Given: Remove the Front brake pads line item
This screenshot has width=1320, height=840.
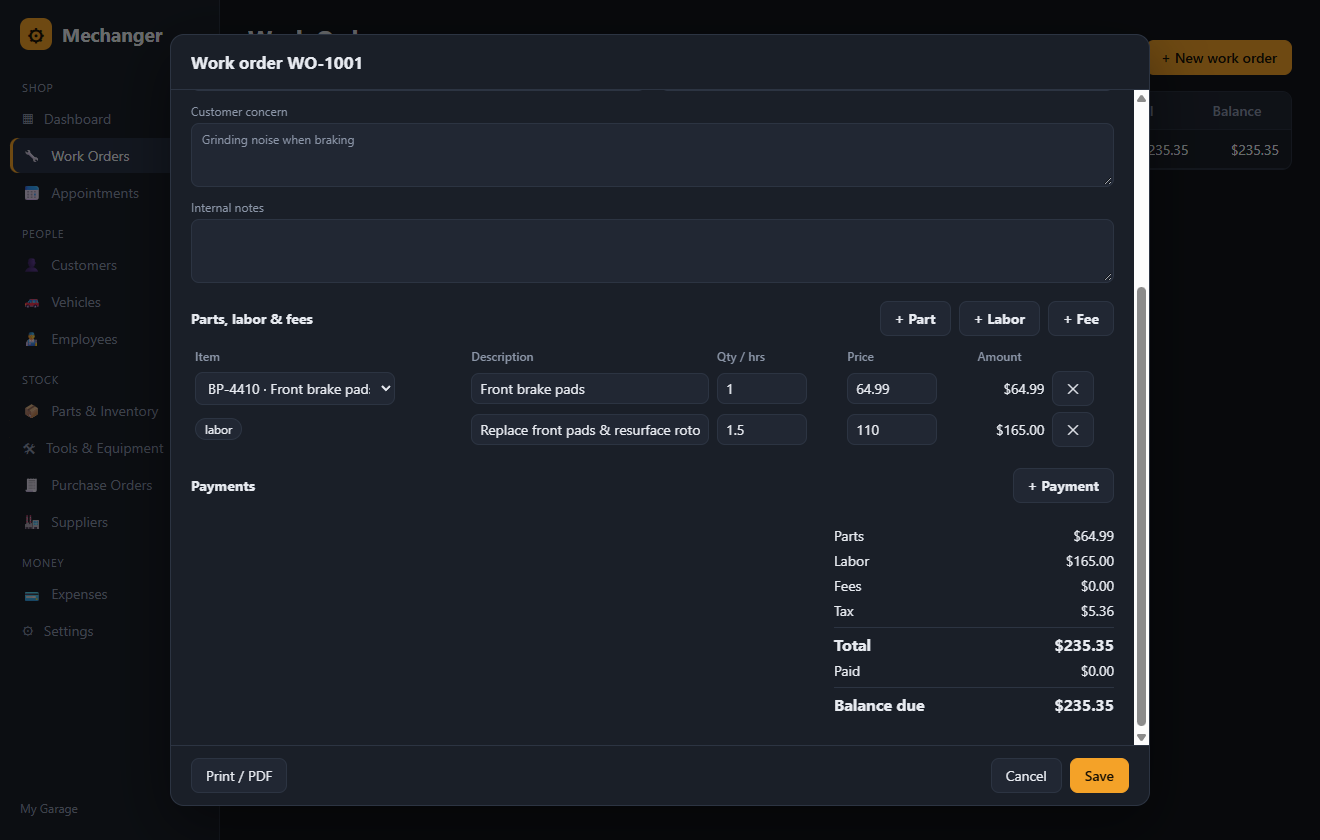Looking at the screenshot, I should point(1073,389).
